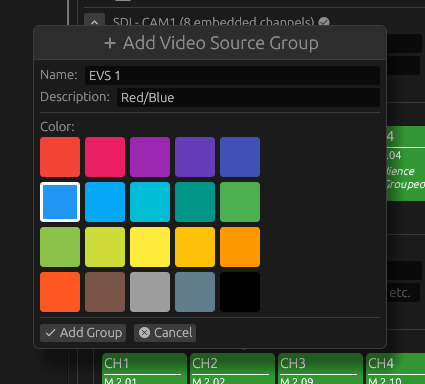Click the Description field containing Red/Blue

click(248, 97)
